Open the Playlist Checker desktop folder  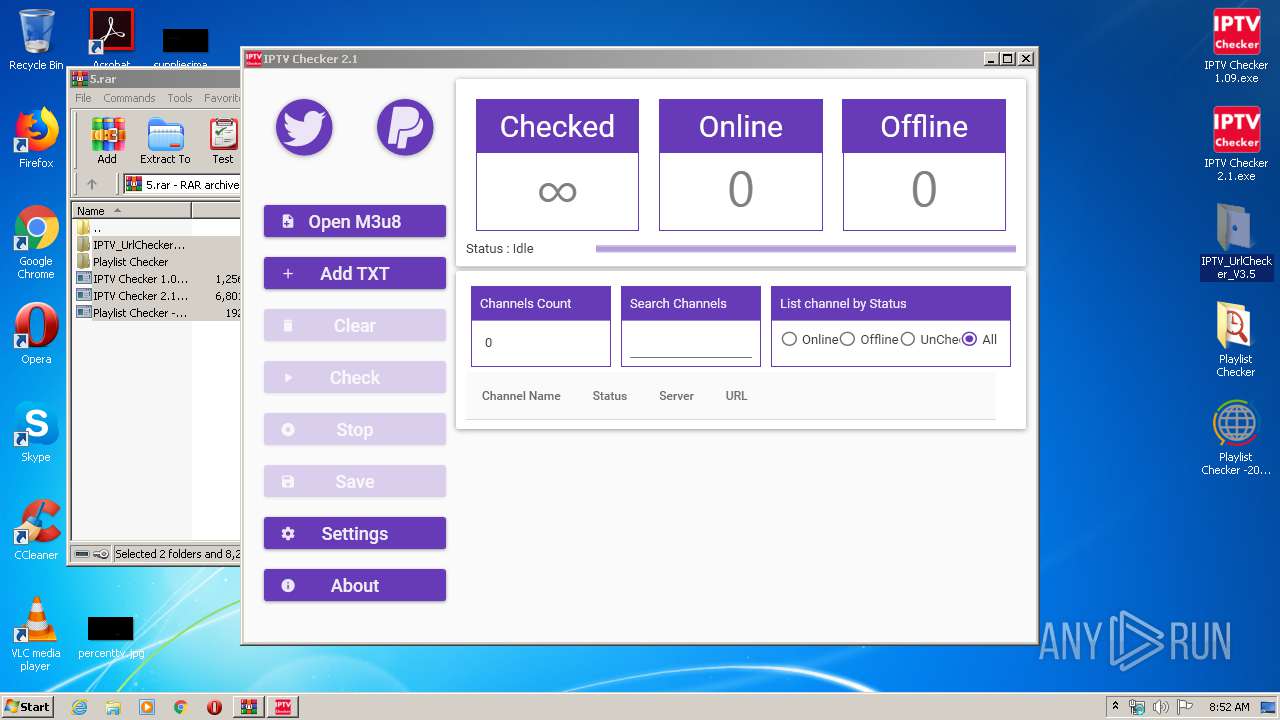[x=1236, y=339]
